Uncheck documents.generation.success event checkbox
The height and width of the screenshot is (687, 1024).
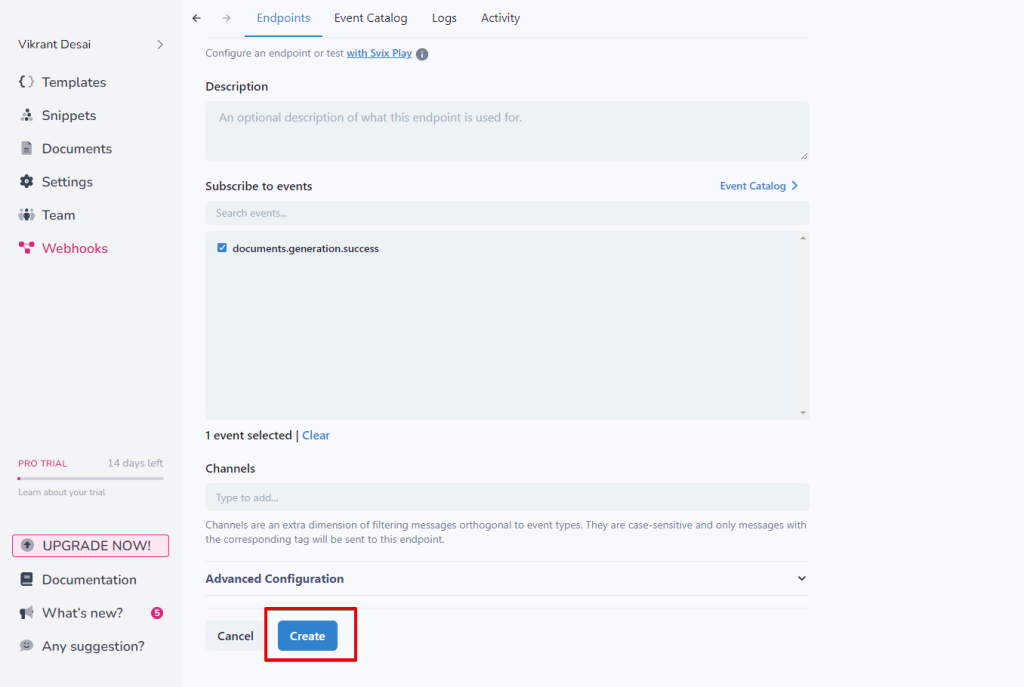[222, 248]
